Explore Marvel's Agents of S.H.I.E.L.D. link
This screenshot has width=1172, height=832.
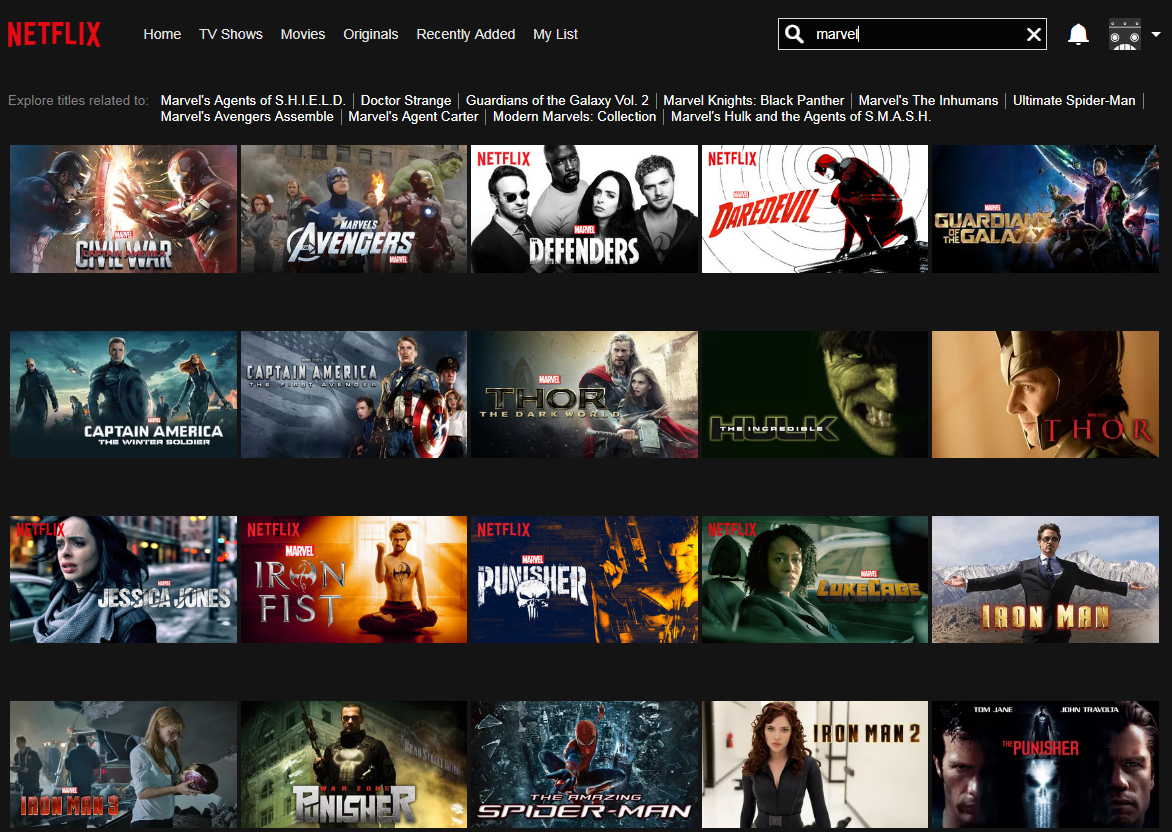click(x=253, y=100)
